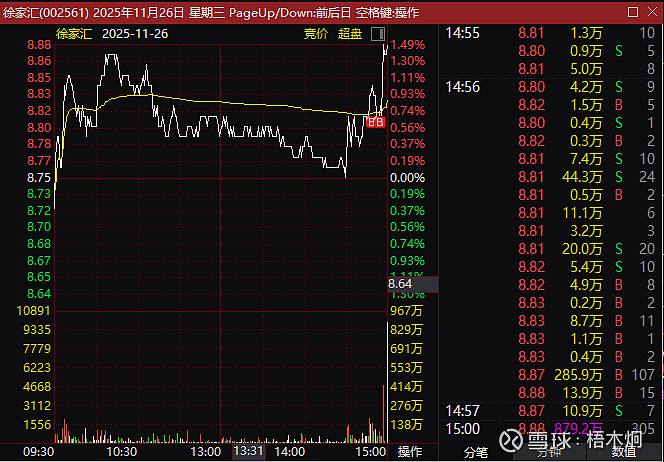Toggle the side panel layout icon
The width and height of the screenshot is (664, 462).
pyautogui.click(x=378, y=34)
